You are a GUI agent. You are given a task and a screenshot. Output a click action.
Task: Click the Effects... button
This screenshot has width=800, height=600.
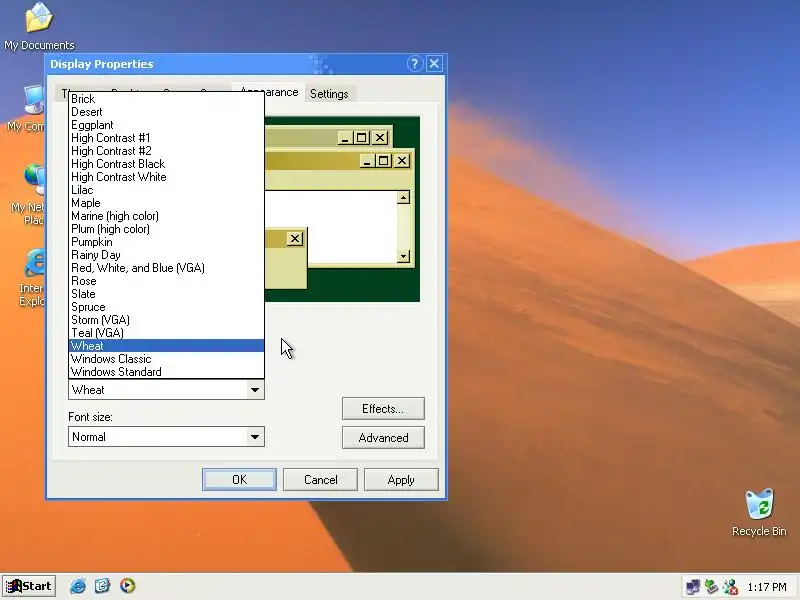(x=383, y=409)
